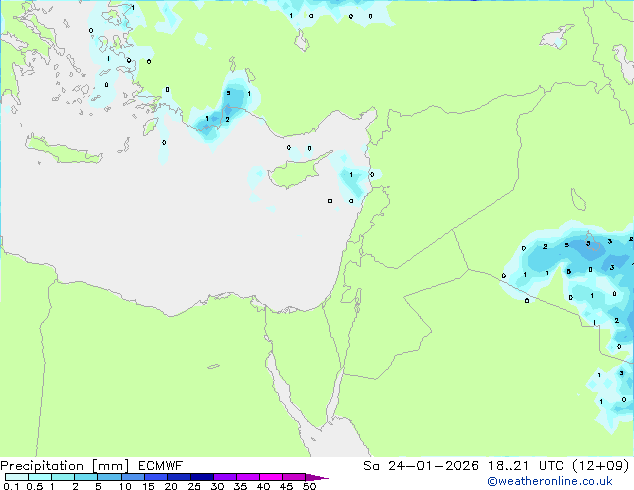The image size is (634, 490).
Task: Click the island of Cyprus on map
Action: (x=295, y=172)
